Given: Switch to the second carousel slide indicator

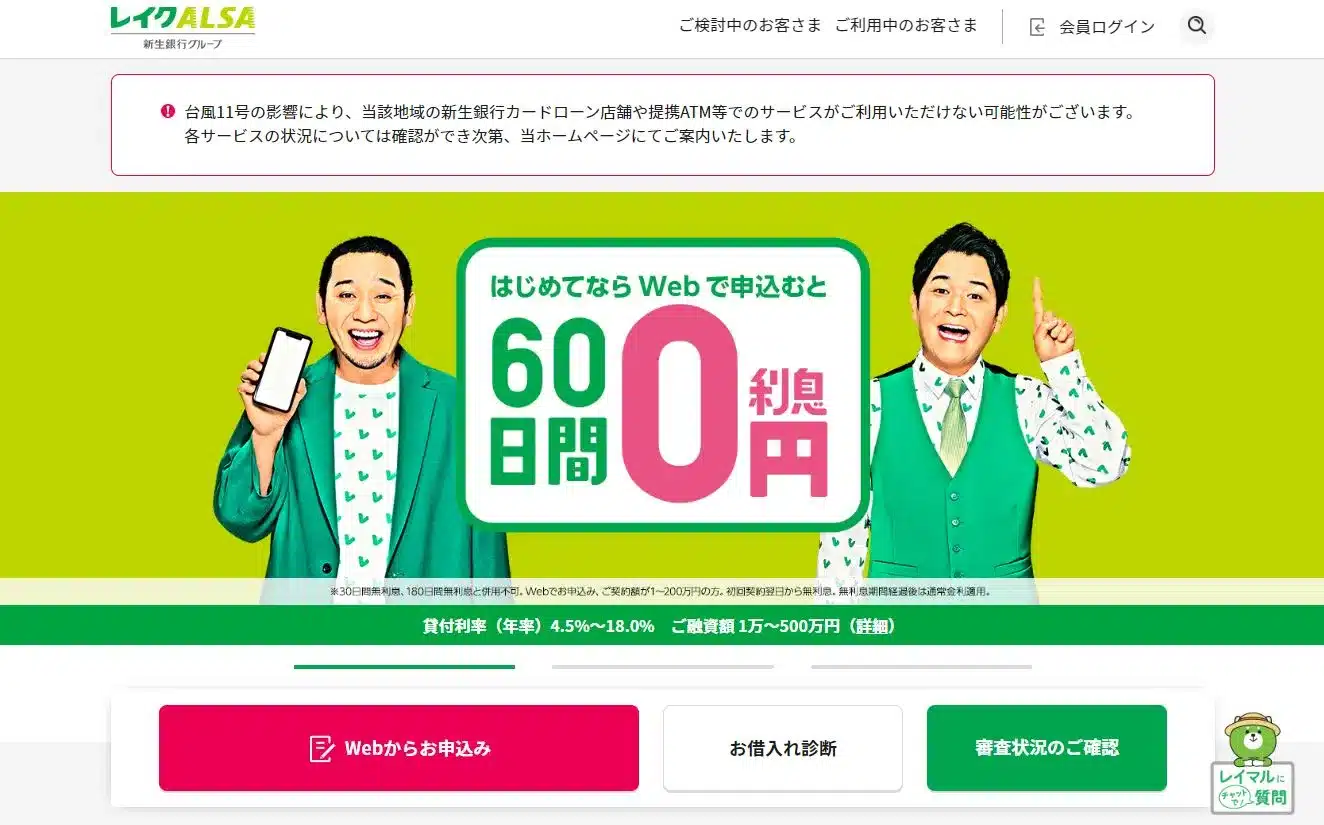Looking at the screenshot, I should pyautogui.click(x=662, y=666).
